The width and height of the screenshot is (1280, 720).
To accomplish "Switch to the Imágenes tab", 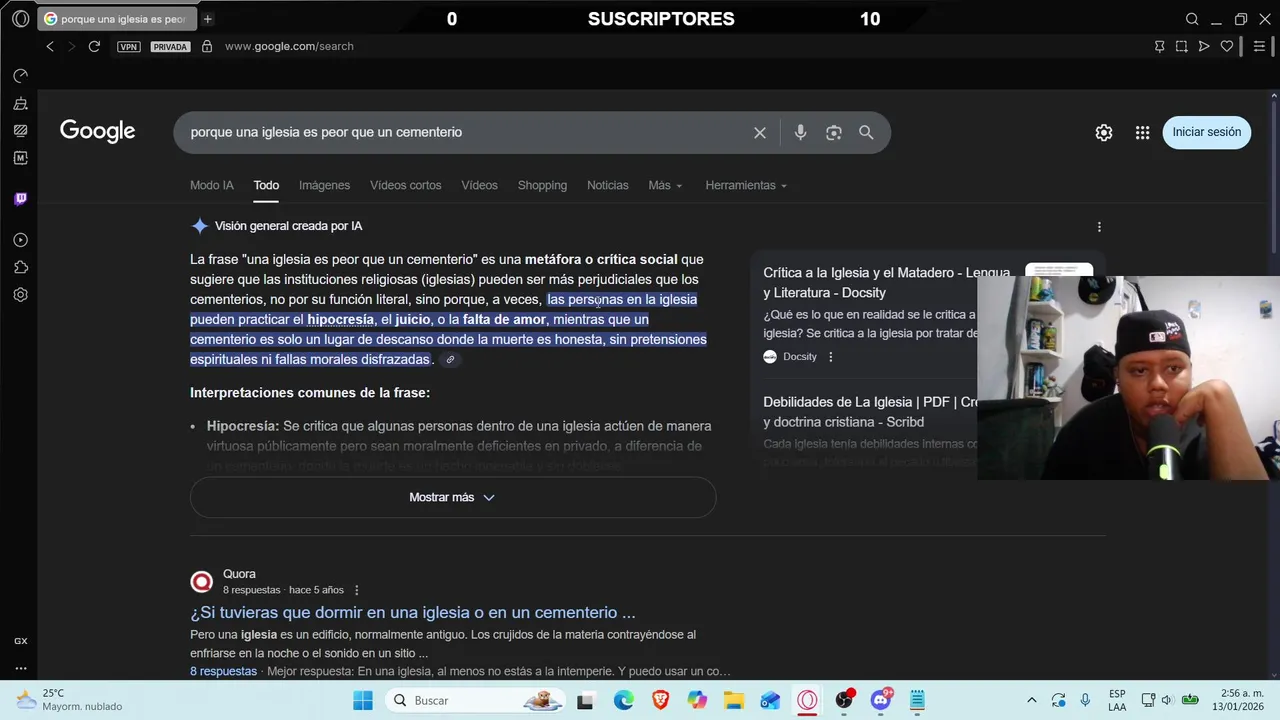I will point(324,185).
